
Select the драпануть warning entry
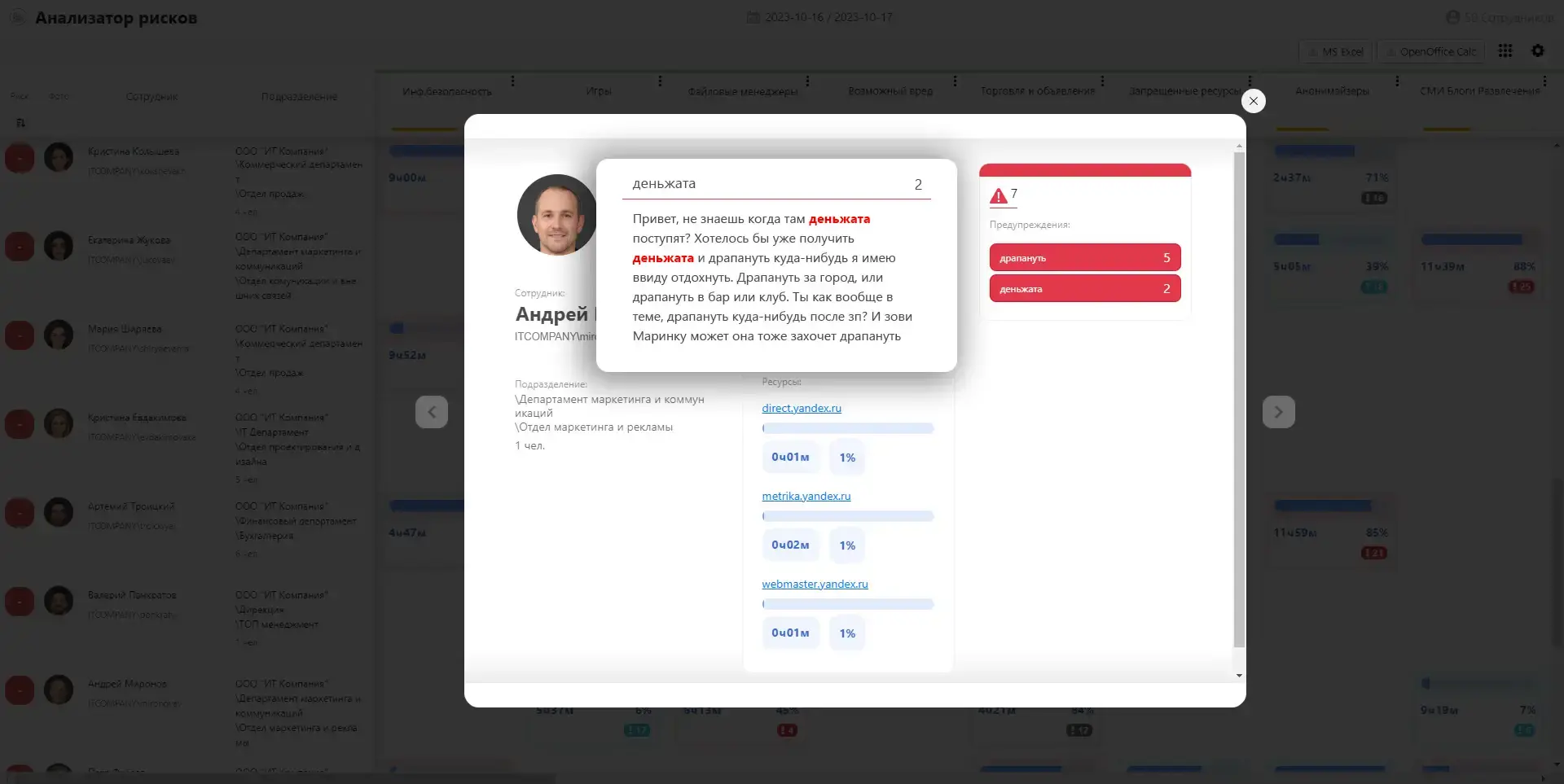tap(1085, 257)
